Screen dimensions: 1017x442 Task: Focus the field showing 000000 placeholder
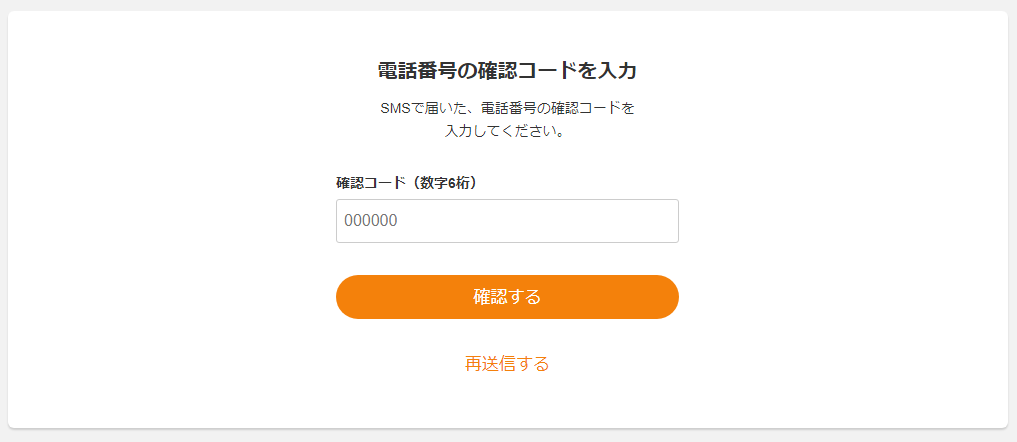[x=507, y=221]
